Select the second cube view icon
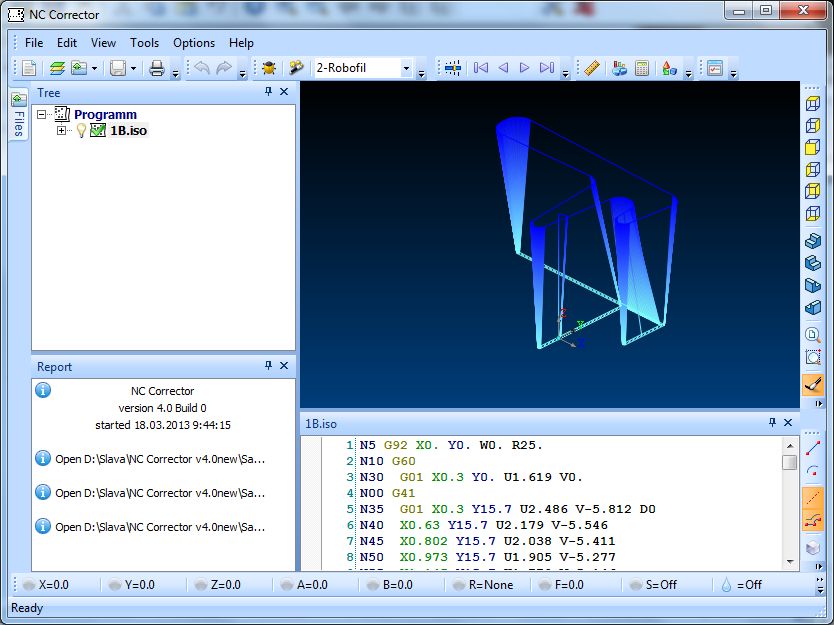834x625 pixels. click(812, 125)
